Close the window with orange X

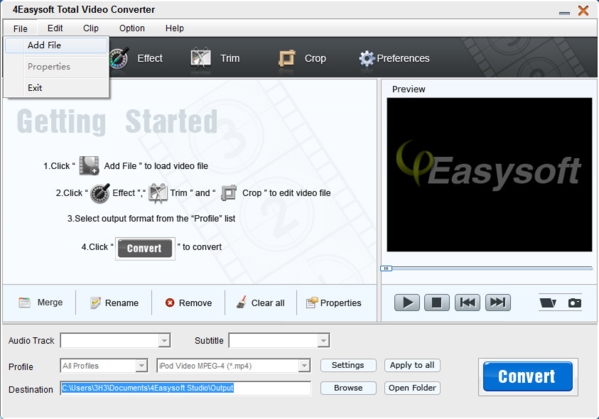583,10
